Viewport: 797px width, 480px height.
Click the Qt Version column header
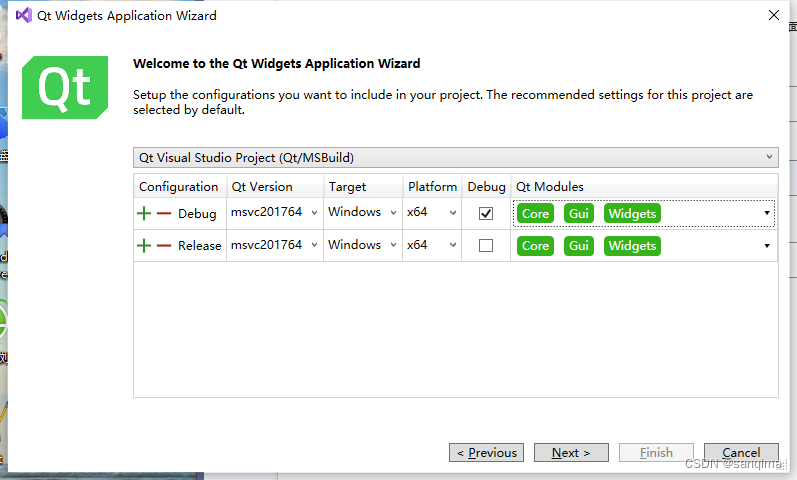[274, 187]
